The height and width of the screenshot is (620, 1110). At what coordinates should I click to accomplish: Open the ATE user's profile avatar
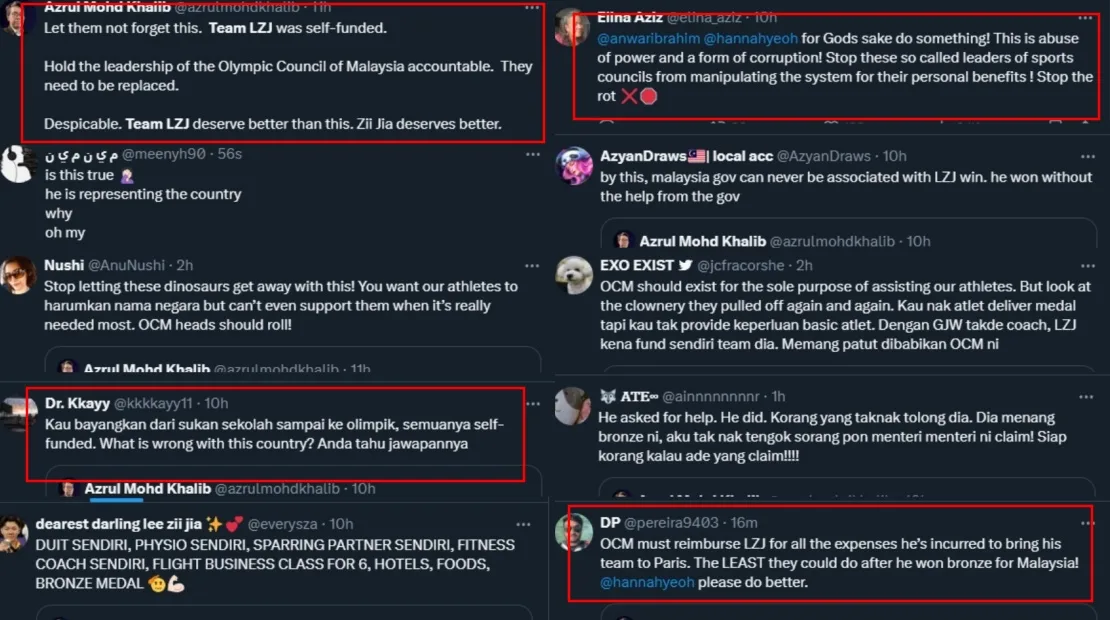(574, 406)
